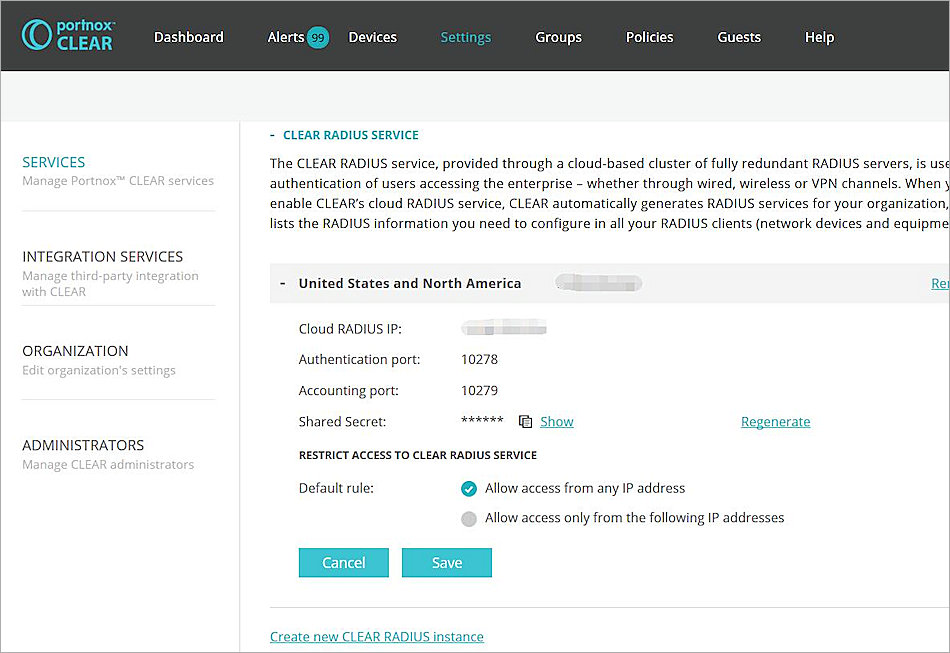
Task: Select SERVICES in the left sidebar
Action: [x=53, y=162]
